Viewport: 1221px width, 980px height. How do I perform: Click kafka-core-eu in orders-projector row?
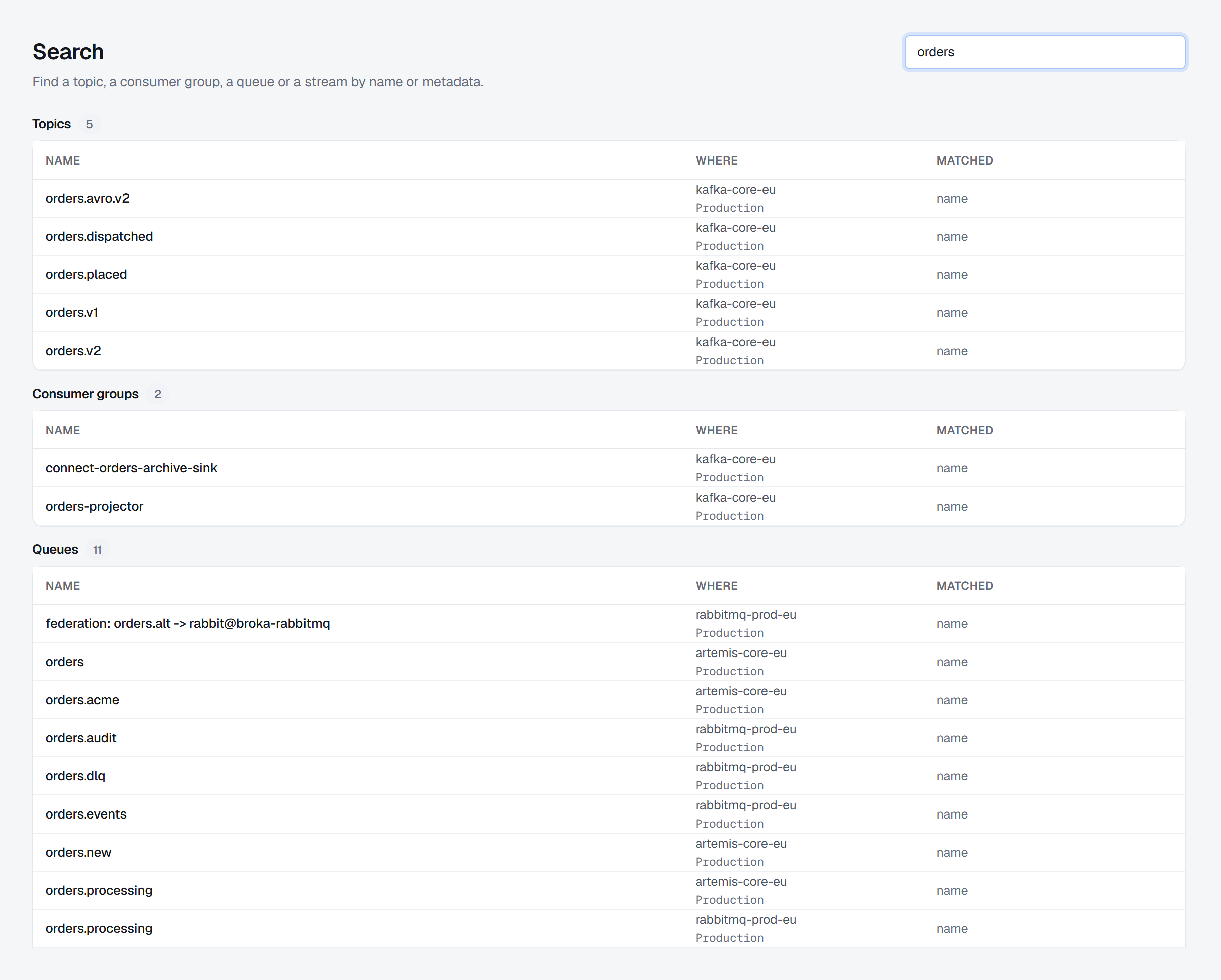coord(735,498)
